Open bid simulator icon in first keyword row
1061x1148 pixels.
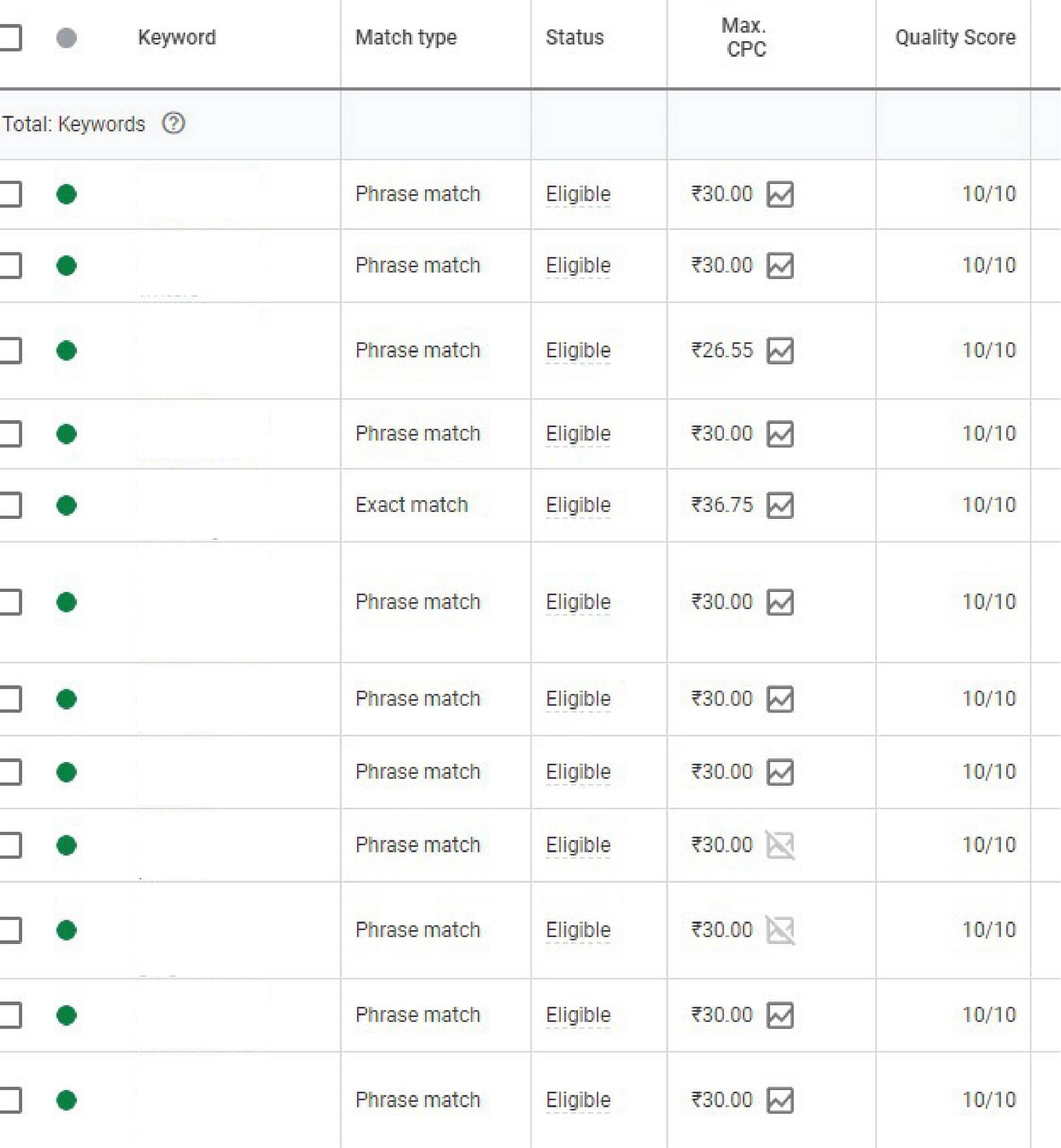[780, 194]
